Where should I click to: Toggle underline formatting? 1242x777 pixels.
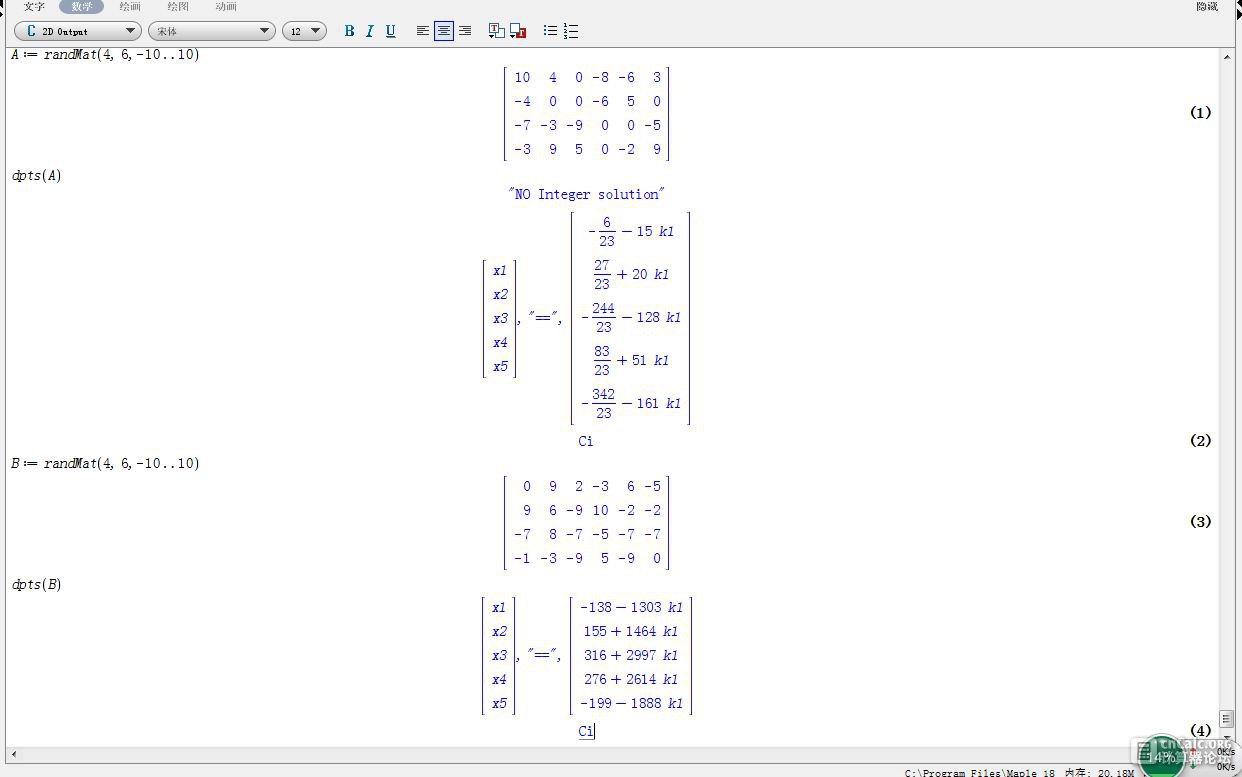tap(390, 31)
